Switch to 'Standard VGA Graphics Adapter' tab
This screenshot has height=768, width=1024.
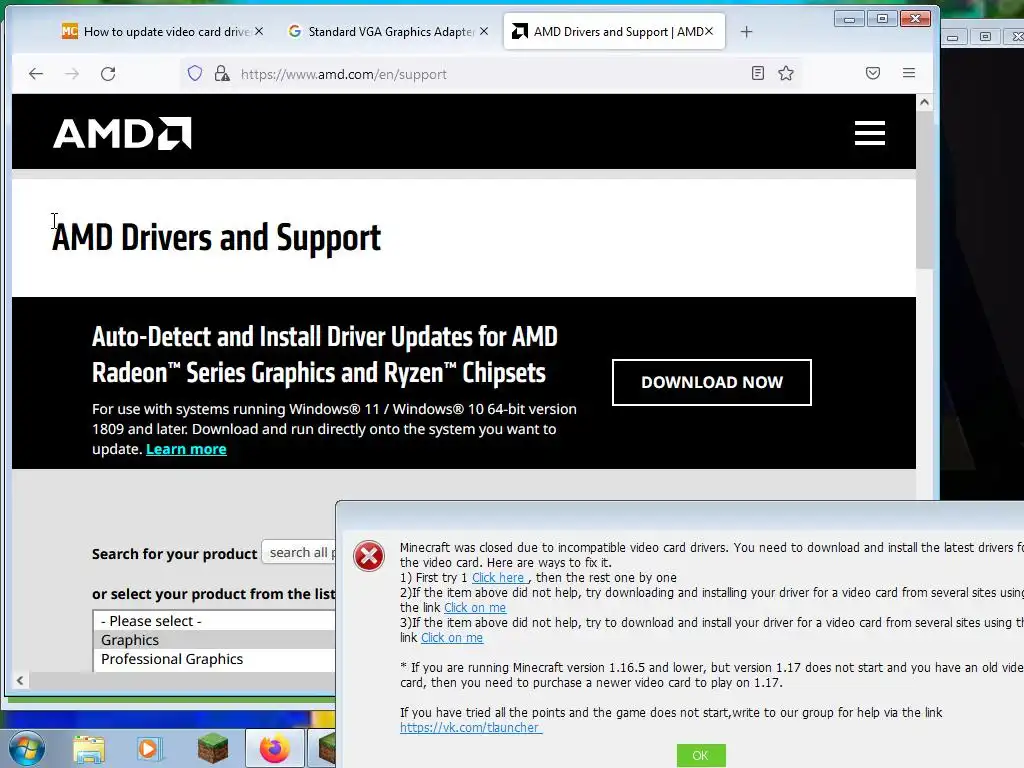[391, 31]
